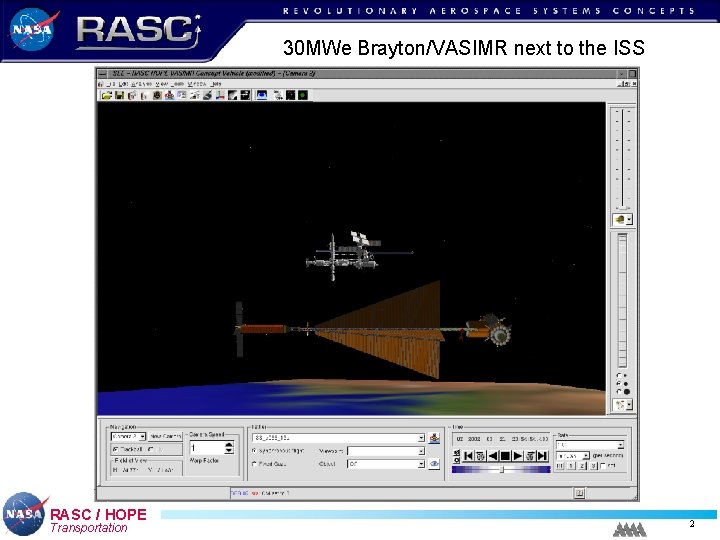Select the Synchronous flight radio button
The image size is (720, 540).
pyautogui.click(x=254, y=451)
